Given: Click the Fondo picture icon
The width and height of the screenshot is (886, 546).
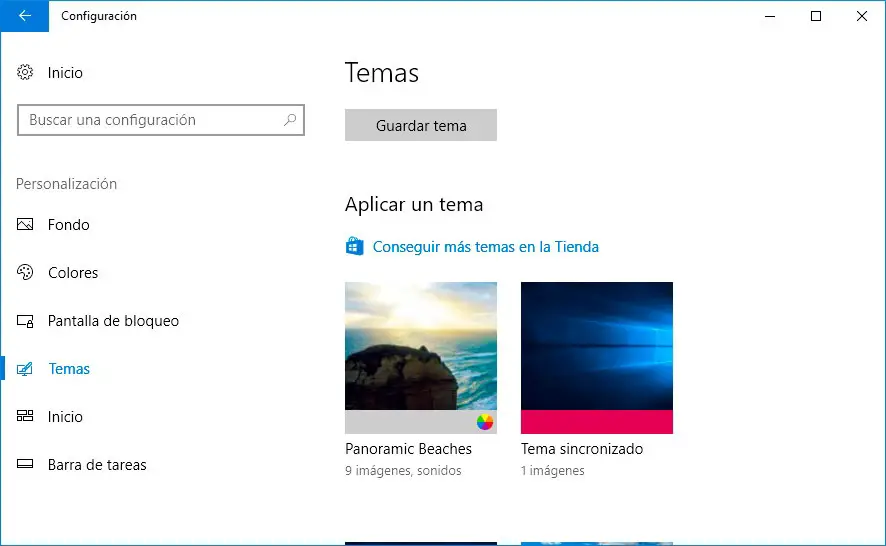Looking at the screenshot, I should 26,225.
